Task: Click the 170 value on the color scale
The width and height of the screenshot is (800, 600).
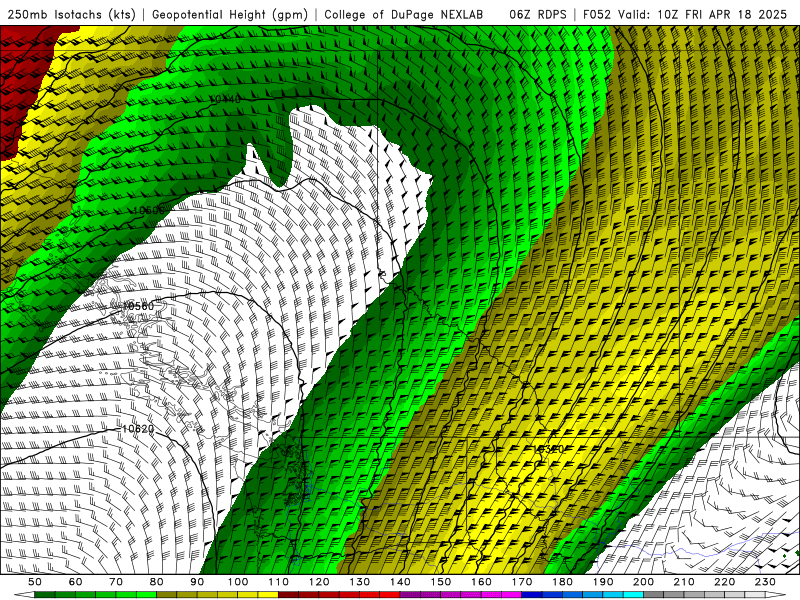Action: pos(522,582)
